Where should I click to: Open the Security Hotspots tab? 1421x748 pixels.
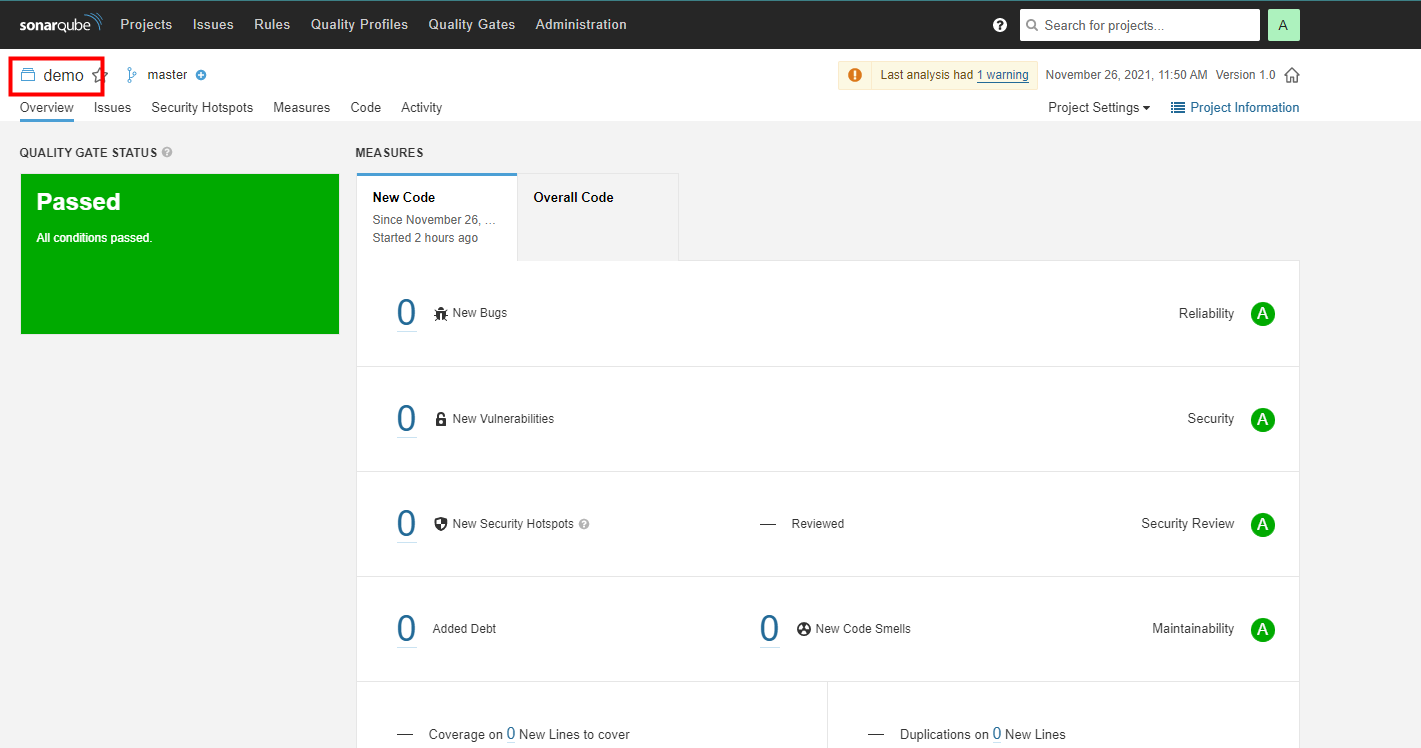pyautogui.click(x=202, y=108)
